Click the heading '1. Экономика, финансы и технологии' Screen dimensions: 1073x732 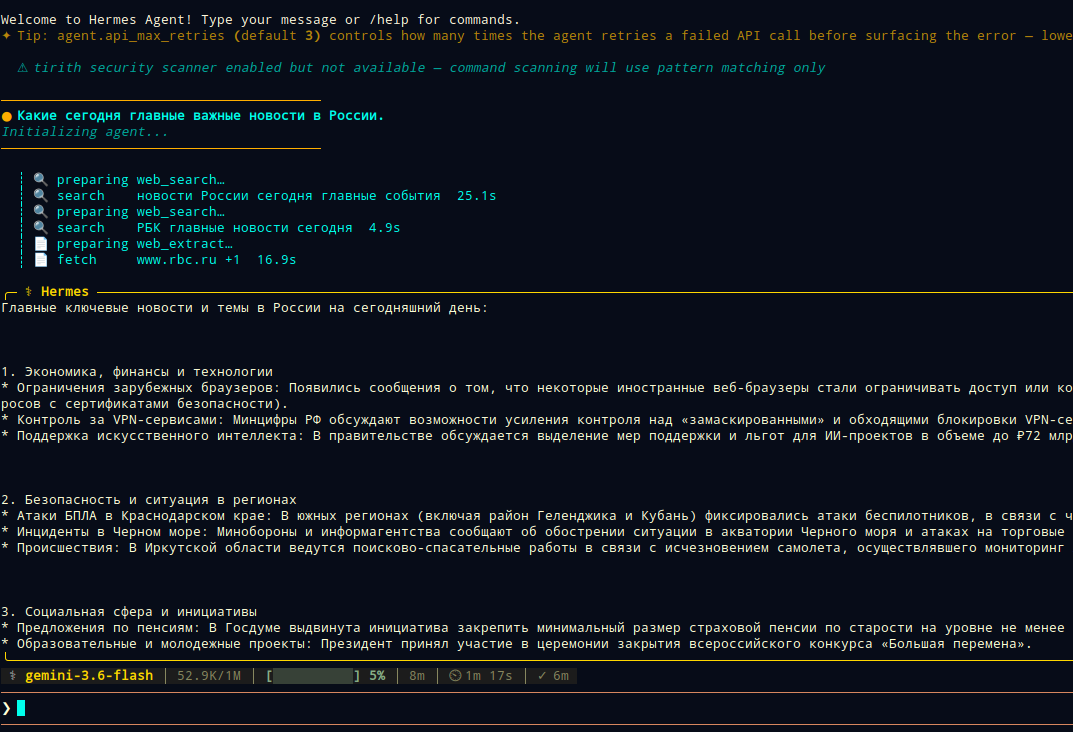coord(137,371)
